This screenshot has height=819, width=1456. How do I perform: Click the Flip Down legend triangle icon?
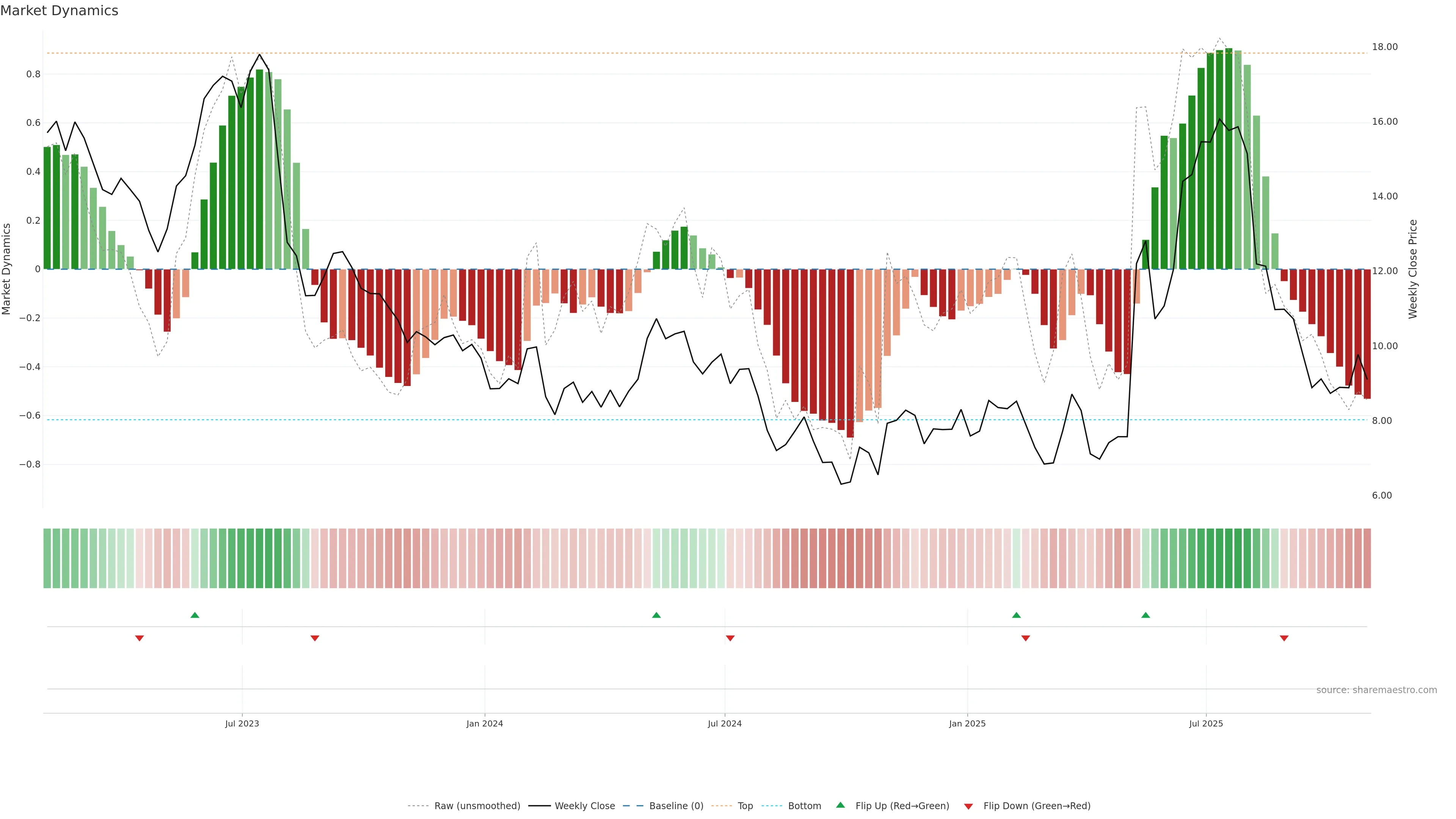pyautogui.click(x=968, y=806)
